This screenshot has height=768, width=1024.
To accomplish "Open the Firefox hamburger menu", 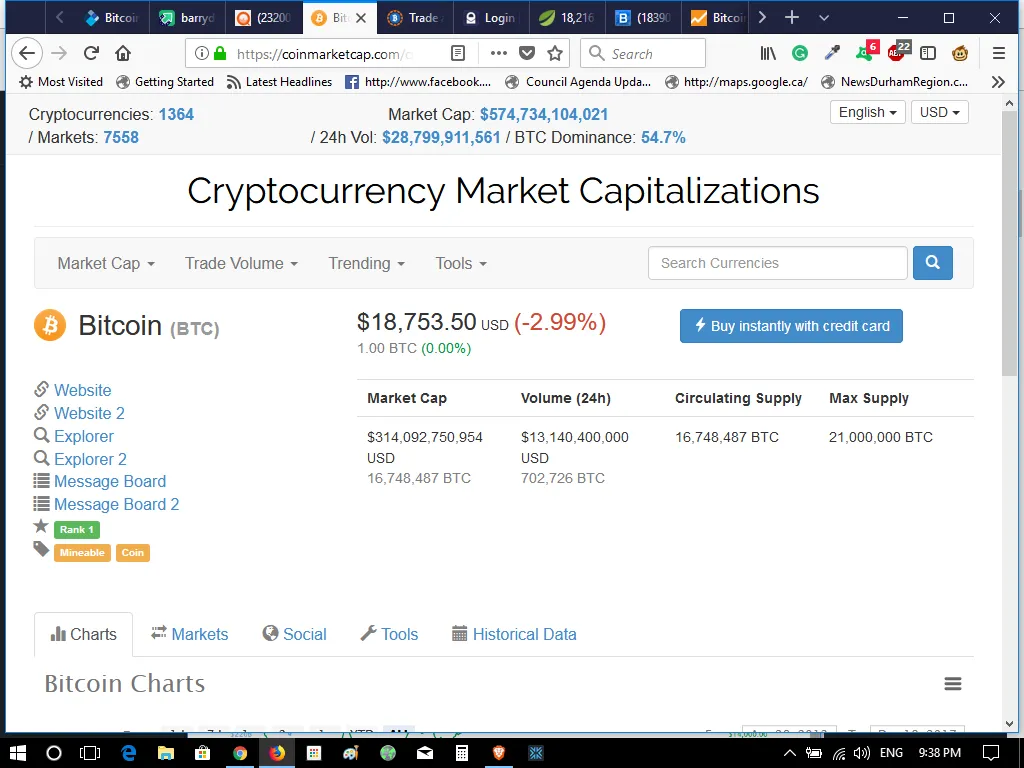I will pyautogui.click(x=999, y=54).
